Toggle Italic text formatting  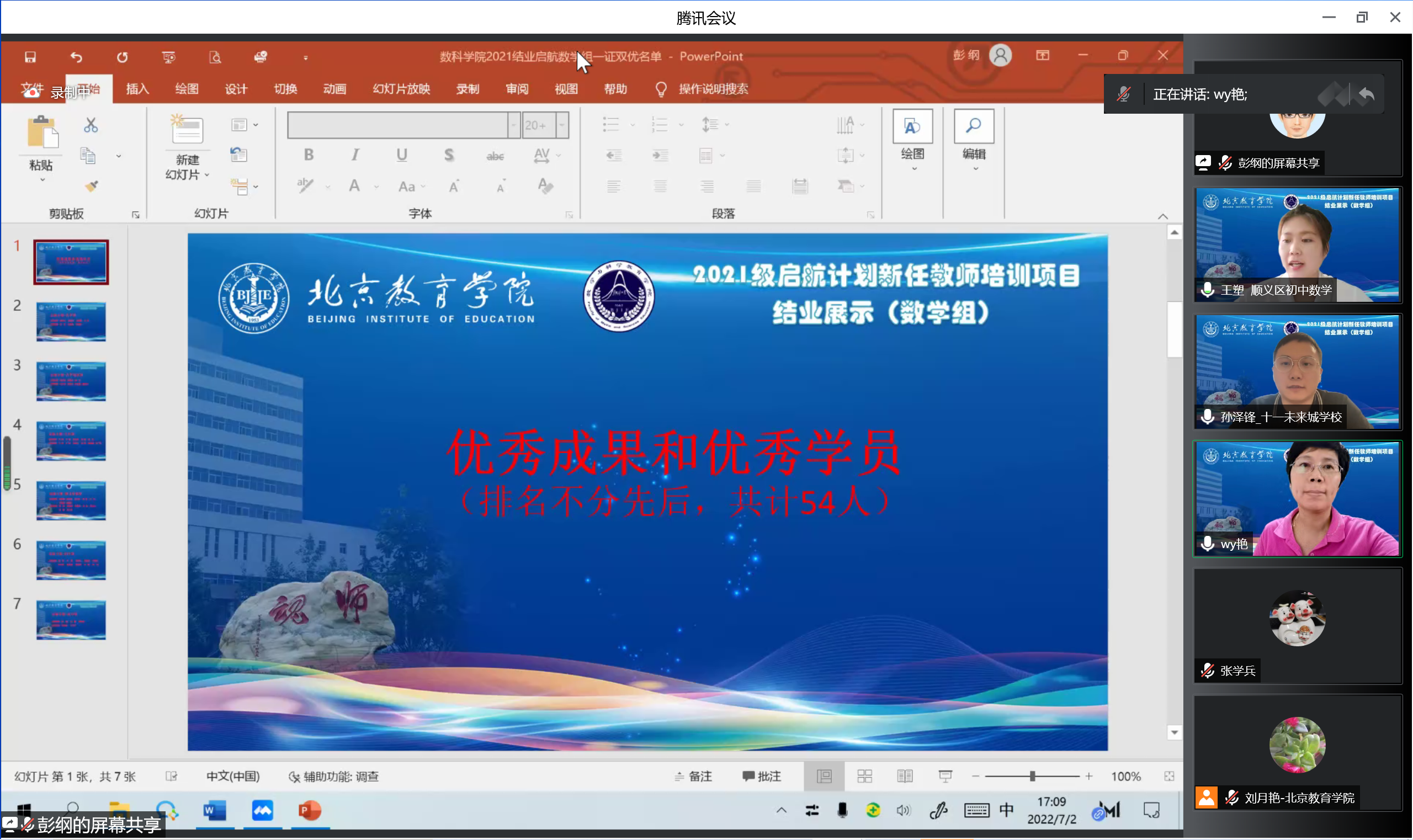tap(355, 155)
